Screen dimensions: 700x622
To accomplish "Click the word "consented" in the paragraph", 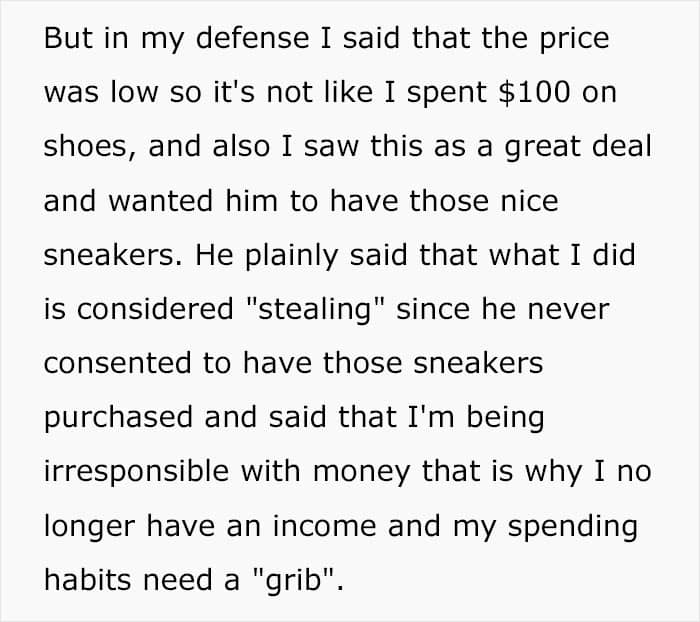I will pyautogui.click(x=118, y=363).
